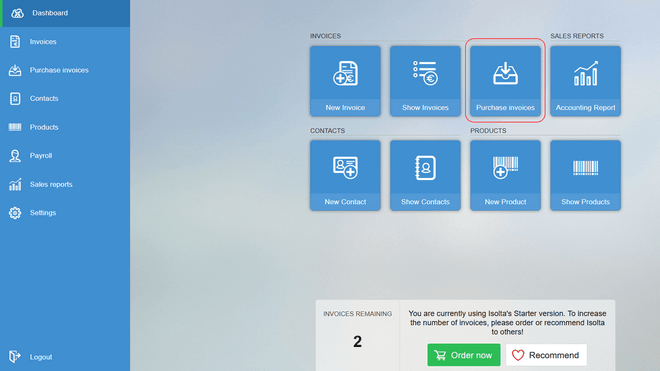Click the New Product barcode-plus icon
The image size is (660, 371).
click(x=505, y=168)
